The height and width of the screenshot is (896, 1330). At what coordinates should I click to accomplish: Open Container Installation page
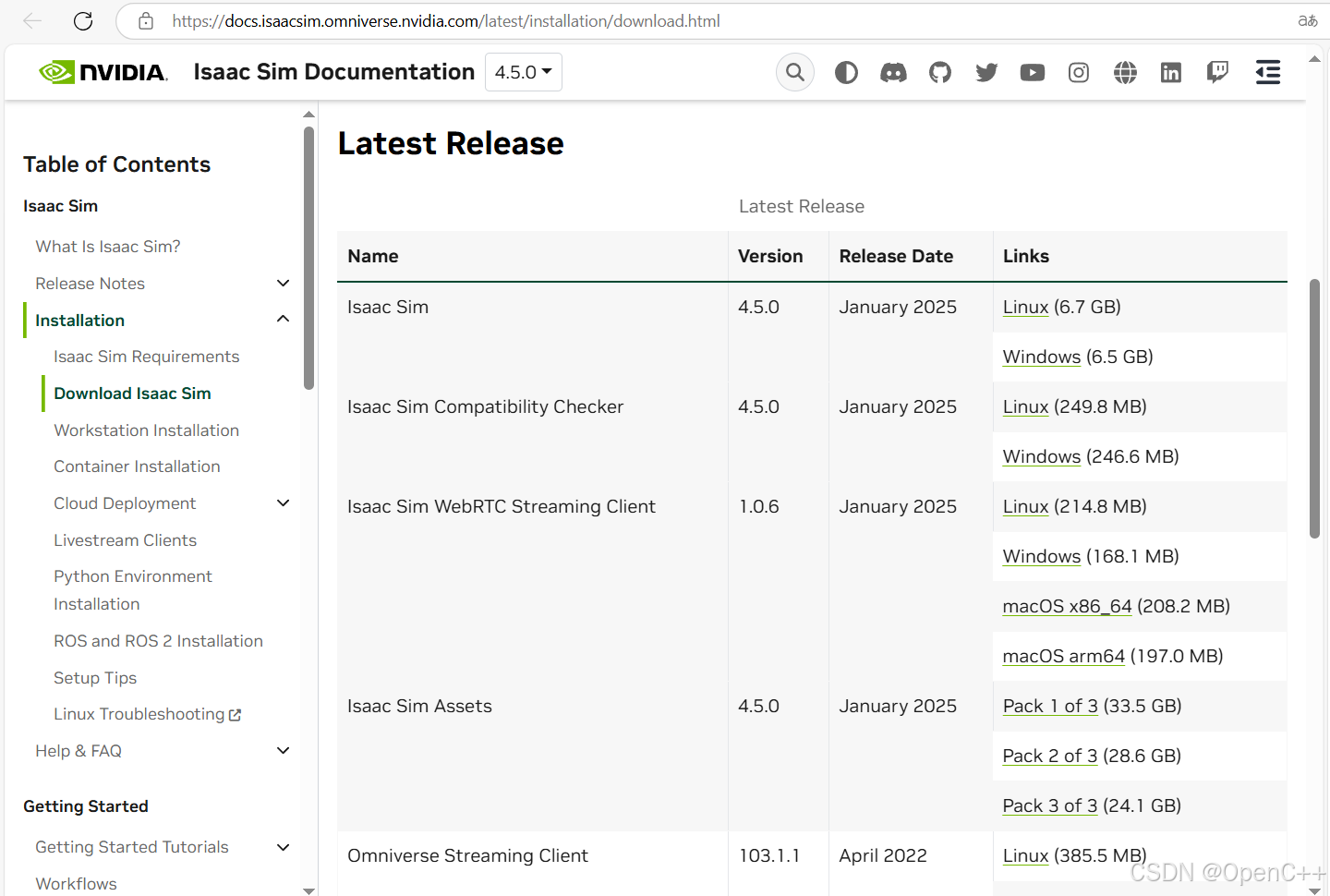137,466
